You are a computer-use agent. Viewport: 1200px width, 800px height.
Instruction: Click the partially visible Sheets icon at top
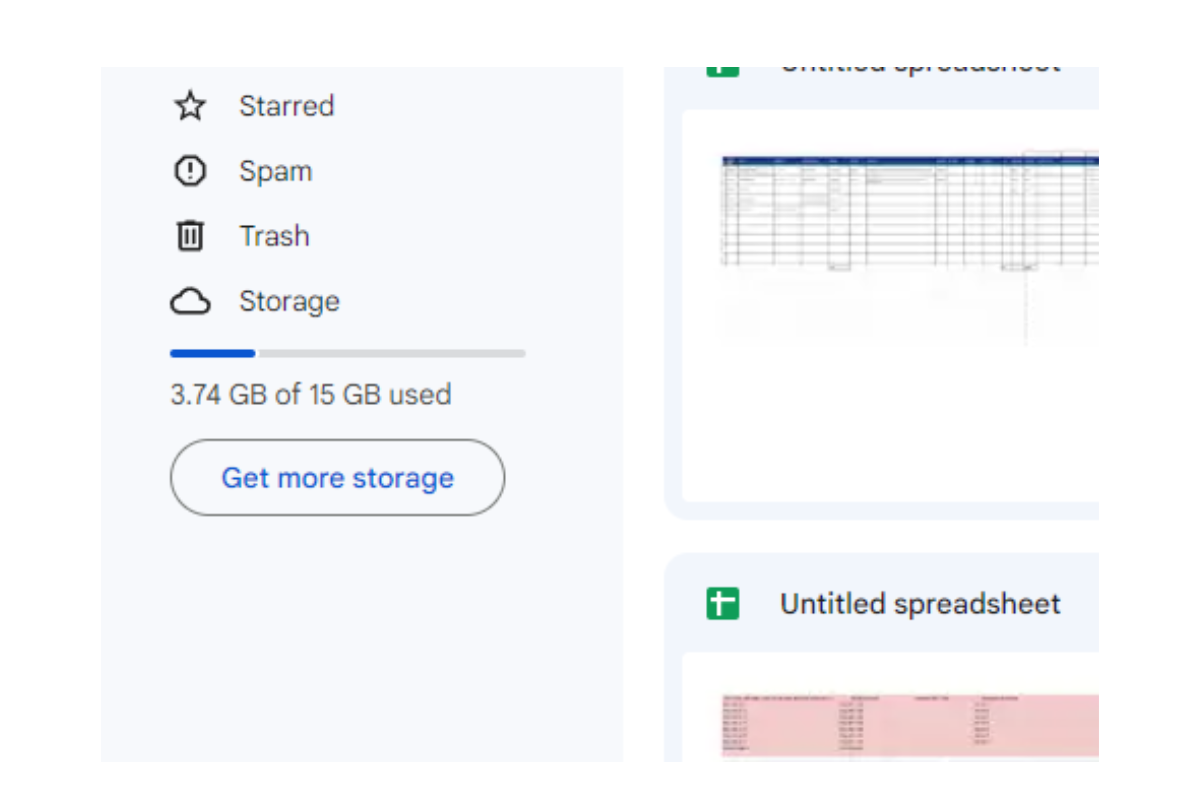point(722,71)
